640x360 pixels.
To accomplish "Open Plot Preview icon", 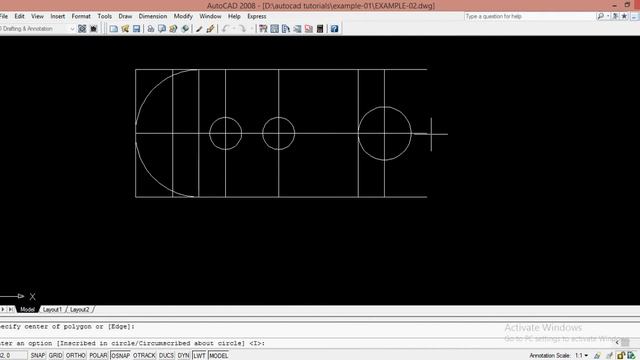I will coord(162,29).
